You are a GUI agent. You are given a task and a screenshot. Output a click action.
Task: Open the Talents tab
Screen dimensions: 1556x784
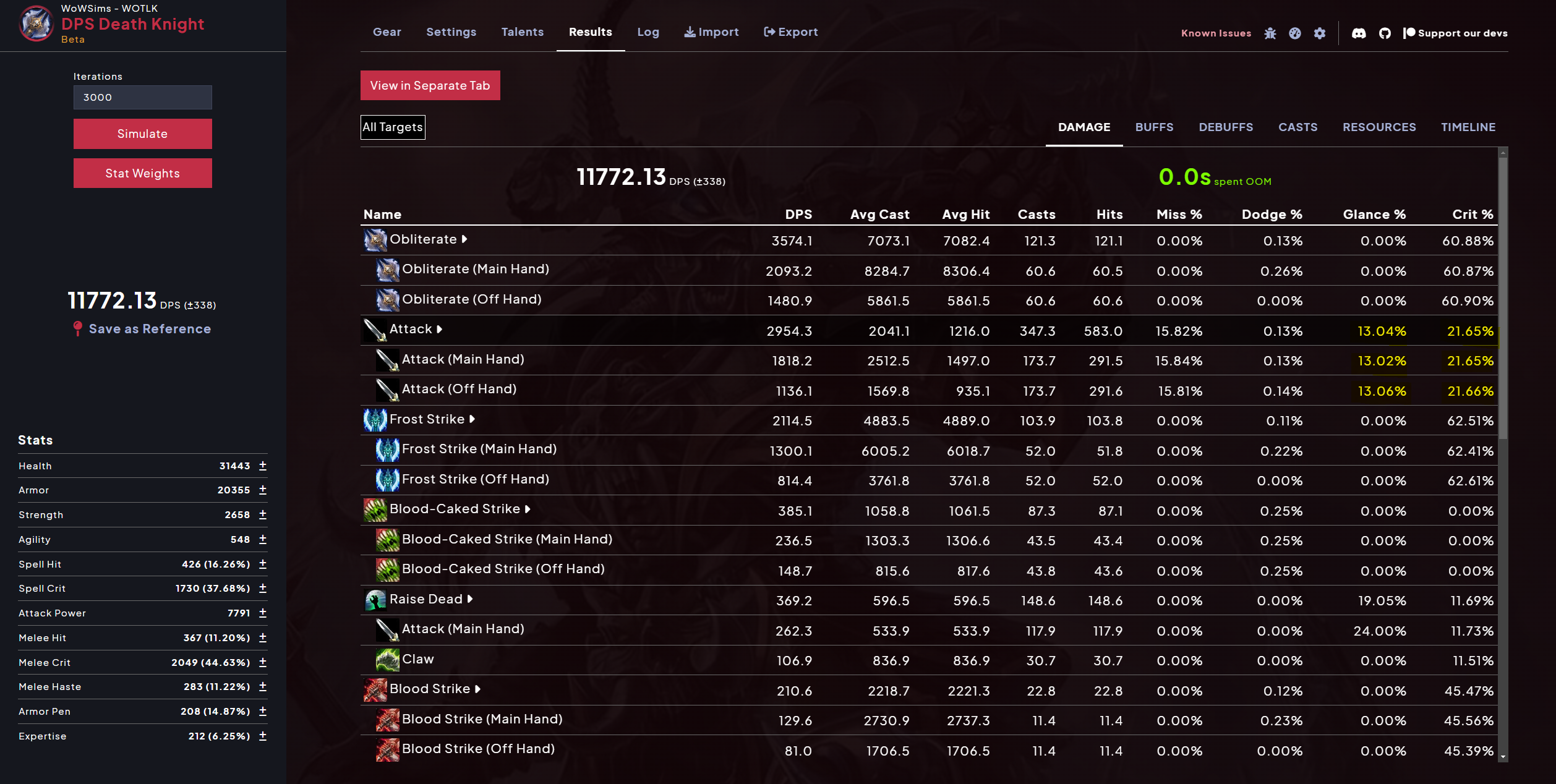click(522, 32)
